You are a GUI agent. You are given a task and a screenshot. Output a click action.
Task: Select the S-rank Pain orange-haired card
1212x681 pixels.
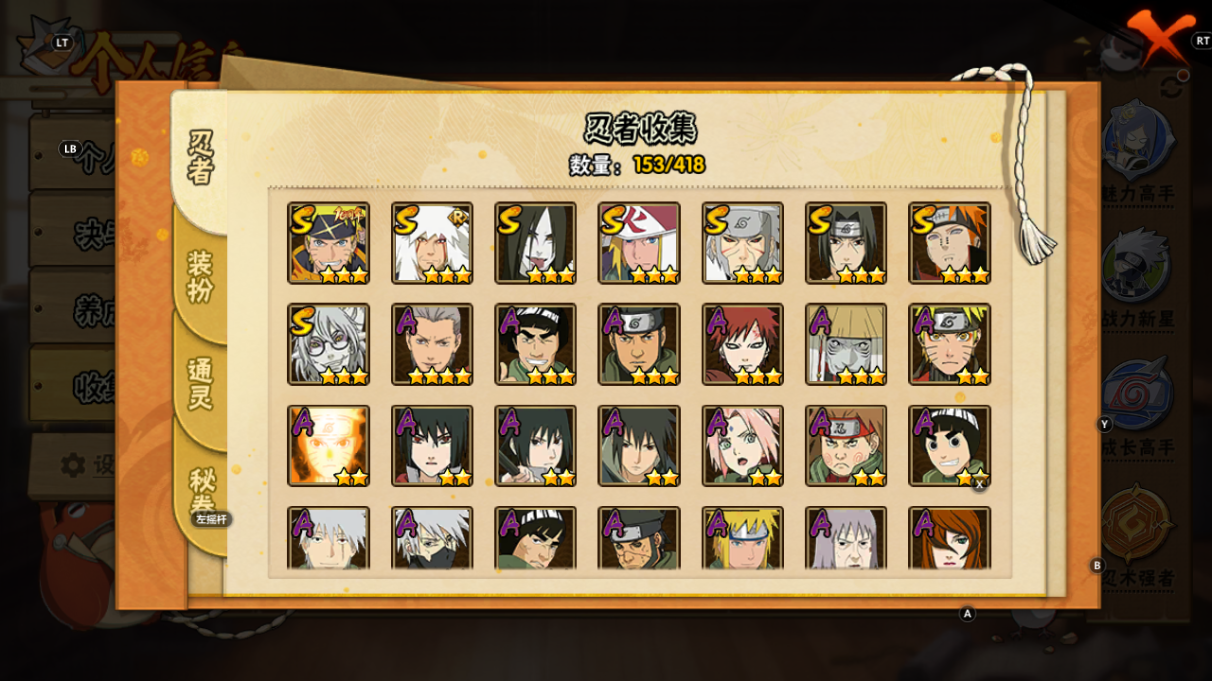[x=949, y=243]
